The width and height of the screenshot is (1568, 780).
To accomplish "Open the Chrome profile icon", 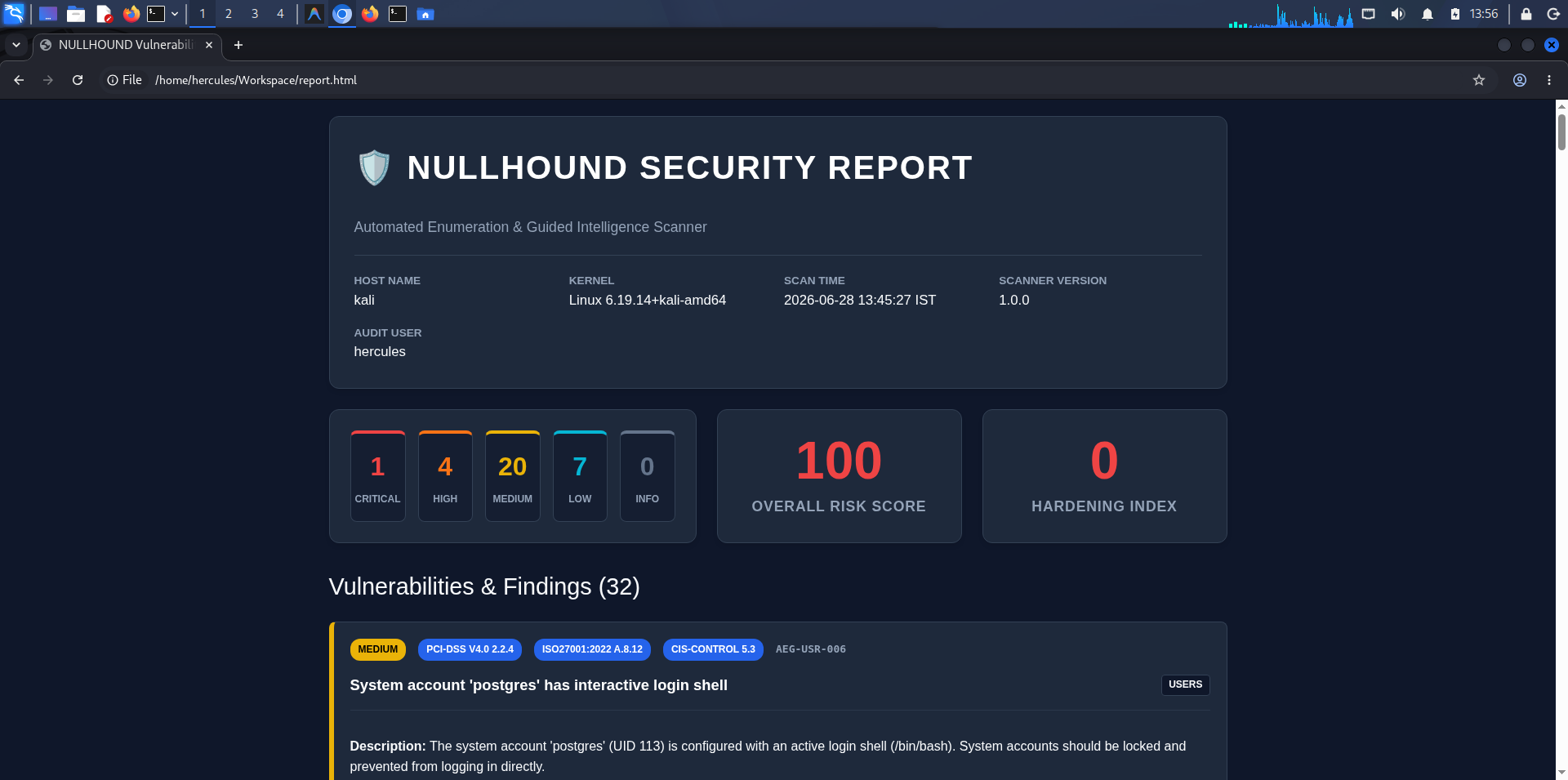I will tap(1520, 80).
